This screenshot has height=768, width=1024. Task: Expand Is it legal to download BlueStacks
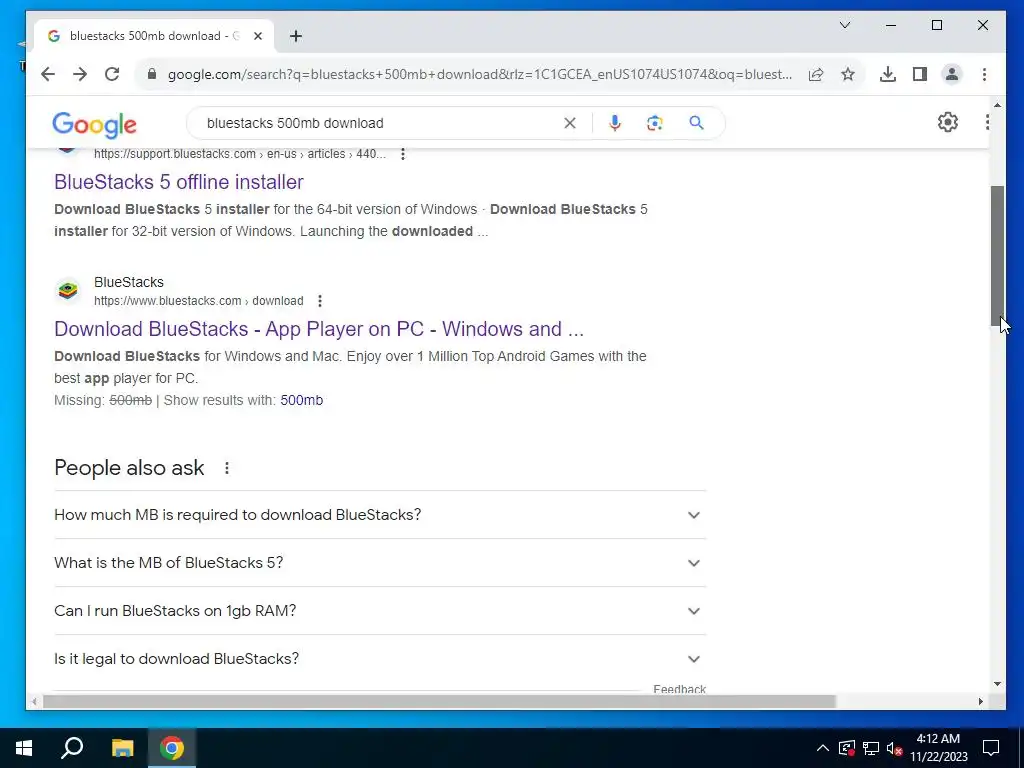pyautogui.click(x=380, y=659)
